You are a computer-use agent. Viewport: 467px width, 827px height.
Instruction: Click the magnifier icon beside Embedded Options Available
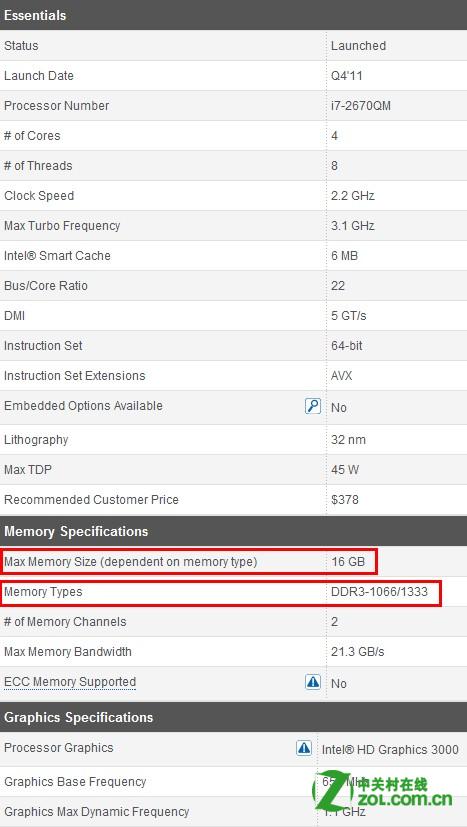click(x=313, y=406)
